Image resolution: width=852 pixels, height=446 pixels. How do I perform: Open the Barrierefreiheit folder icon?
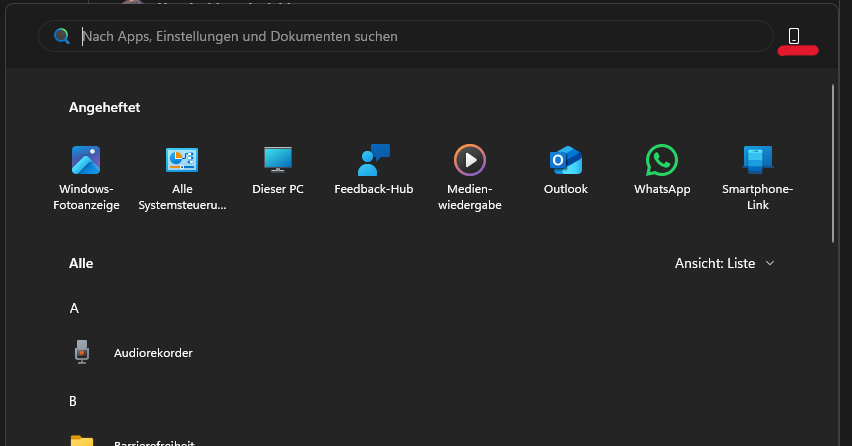(x=82, y=441)
